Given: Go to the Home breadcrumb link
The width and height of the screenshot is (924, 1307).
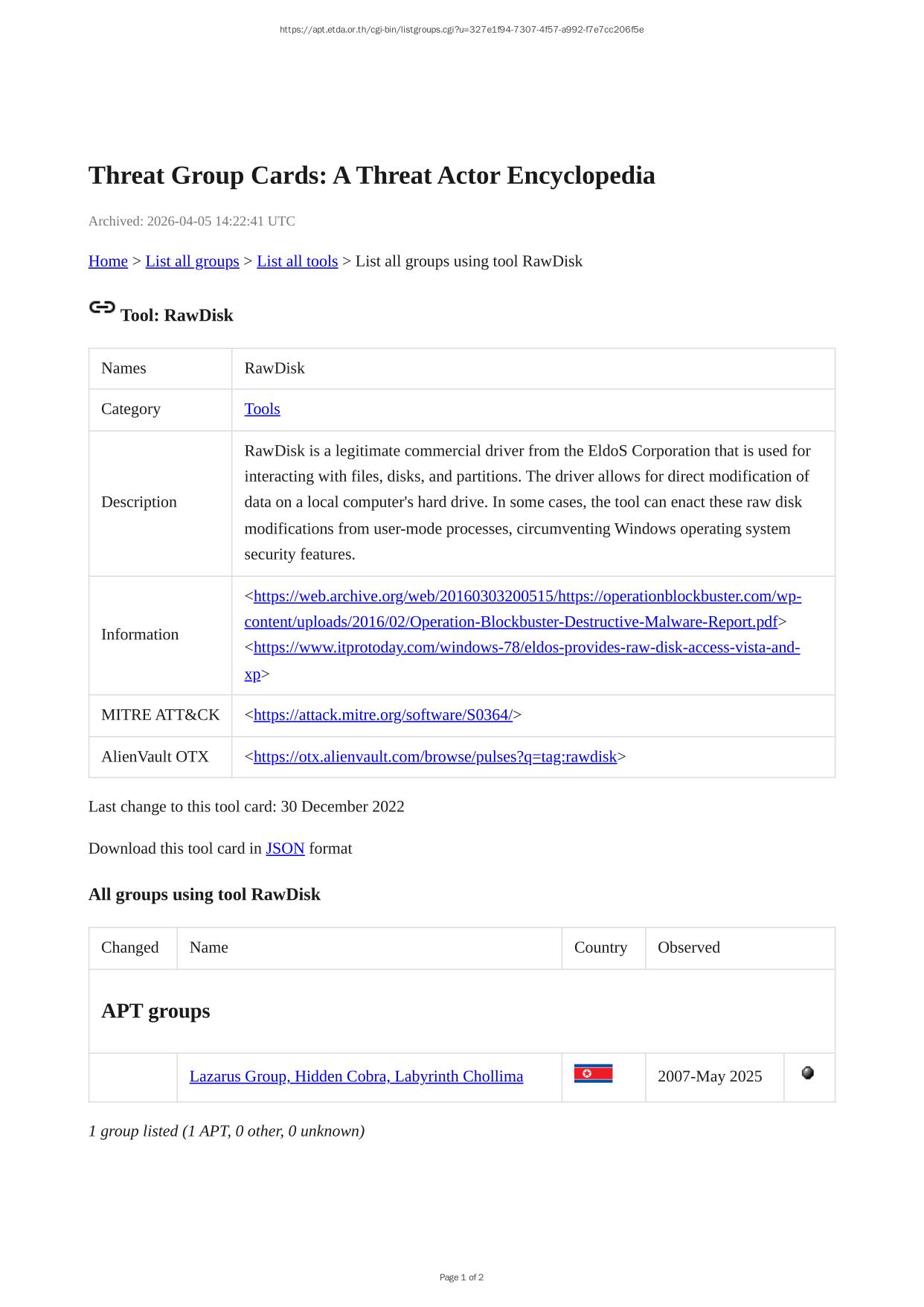Looking at the screenshot, I should click(x=108, y=261).
